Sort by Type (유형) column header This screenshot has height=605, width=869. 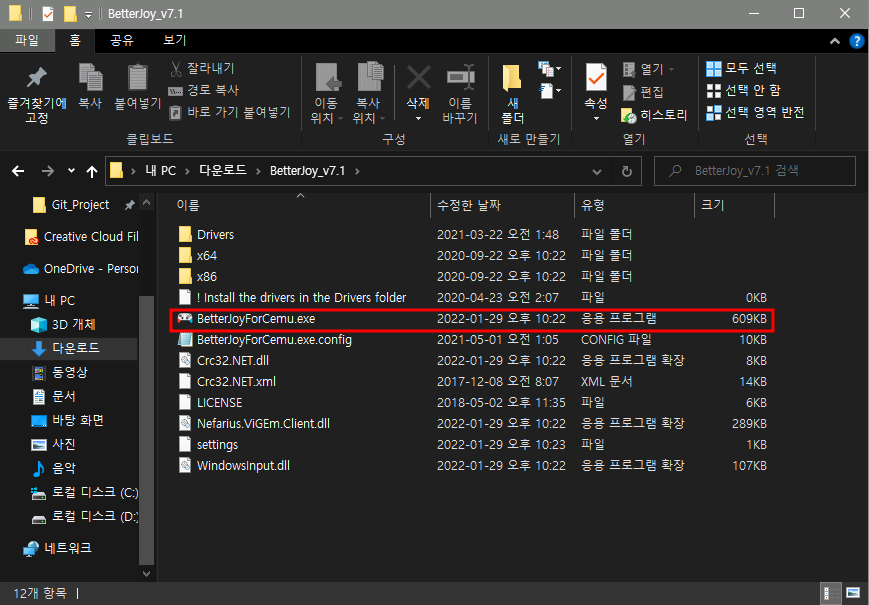(x=592, y=206)
